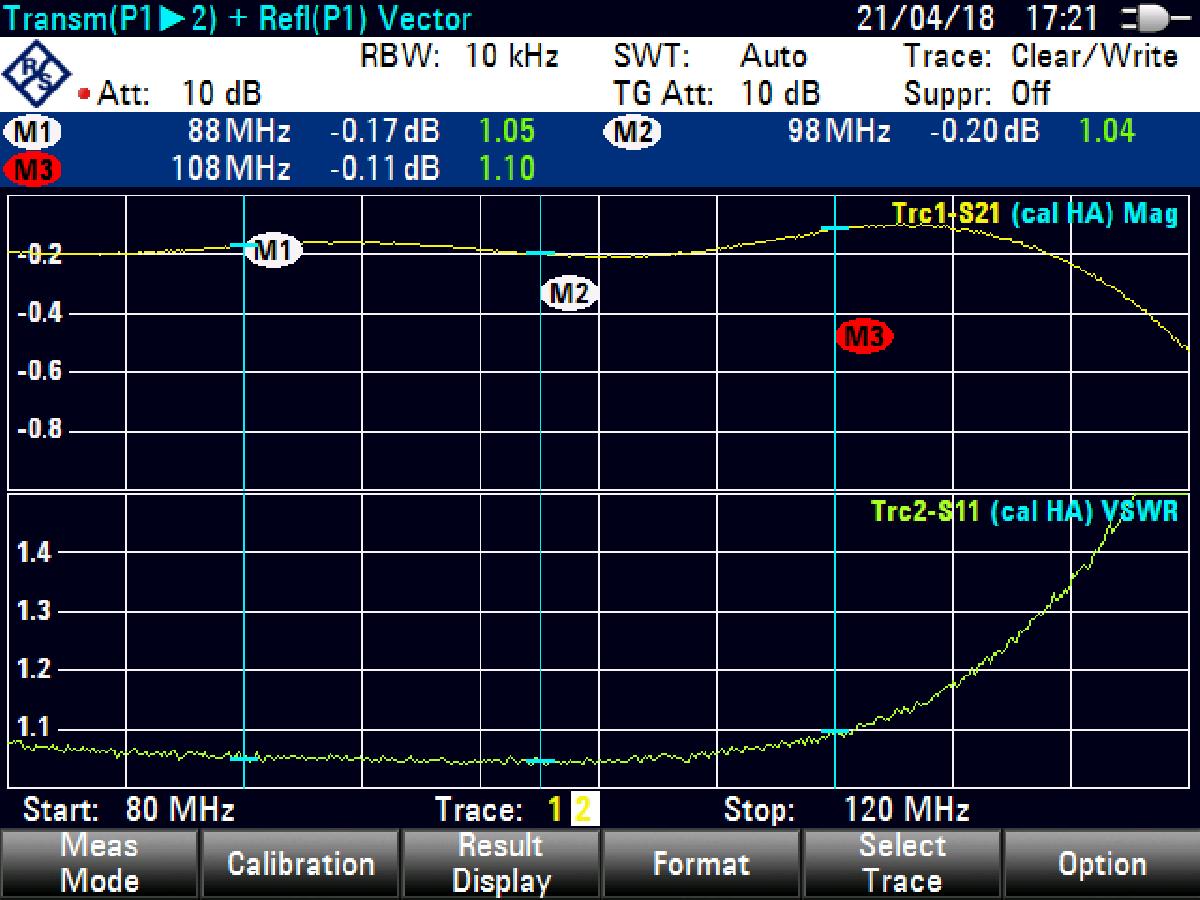This screenshot has width=1200, height=900.
Task: Click the M2 marker label on S21 trace
Action: (x=569, y=294)
